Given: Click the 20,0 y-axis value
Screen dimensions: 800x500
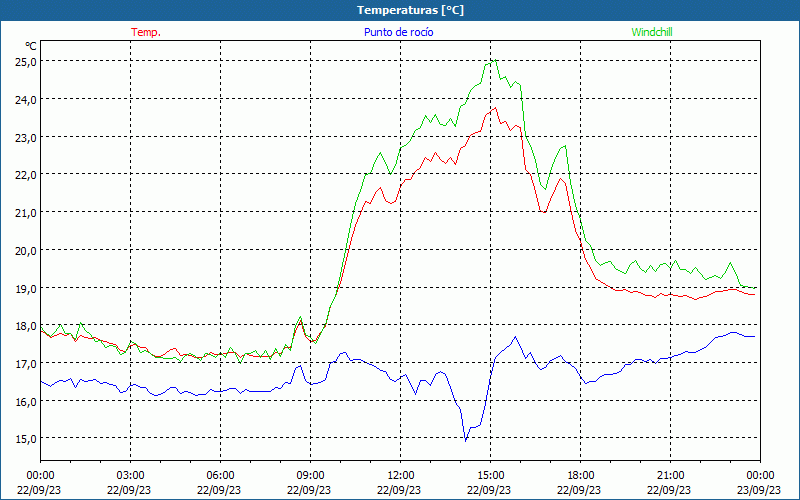Looking at the screenshot, I should 26,251.
